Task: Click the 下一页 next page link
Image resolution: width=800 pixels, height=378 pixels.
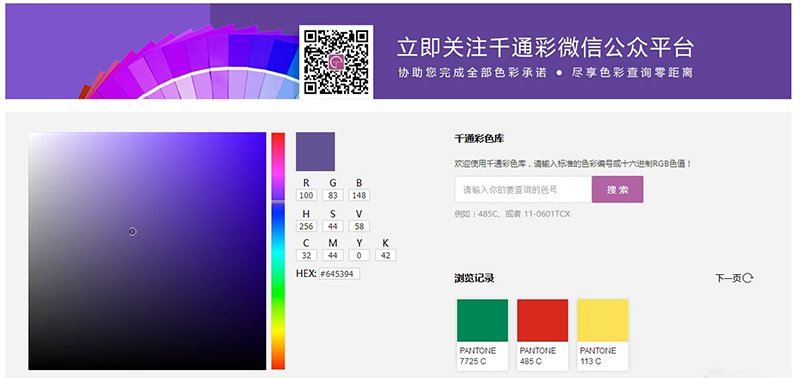Action: (728, 279)
